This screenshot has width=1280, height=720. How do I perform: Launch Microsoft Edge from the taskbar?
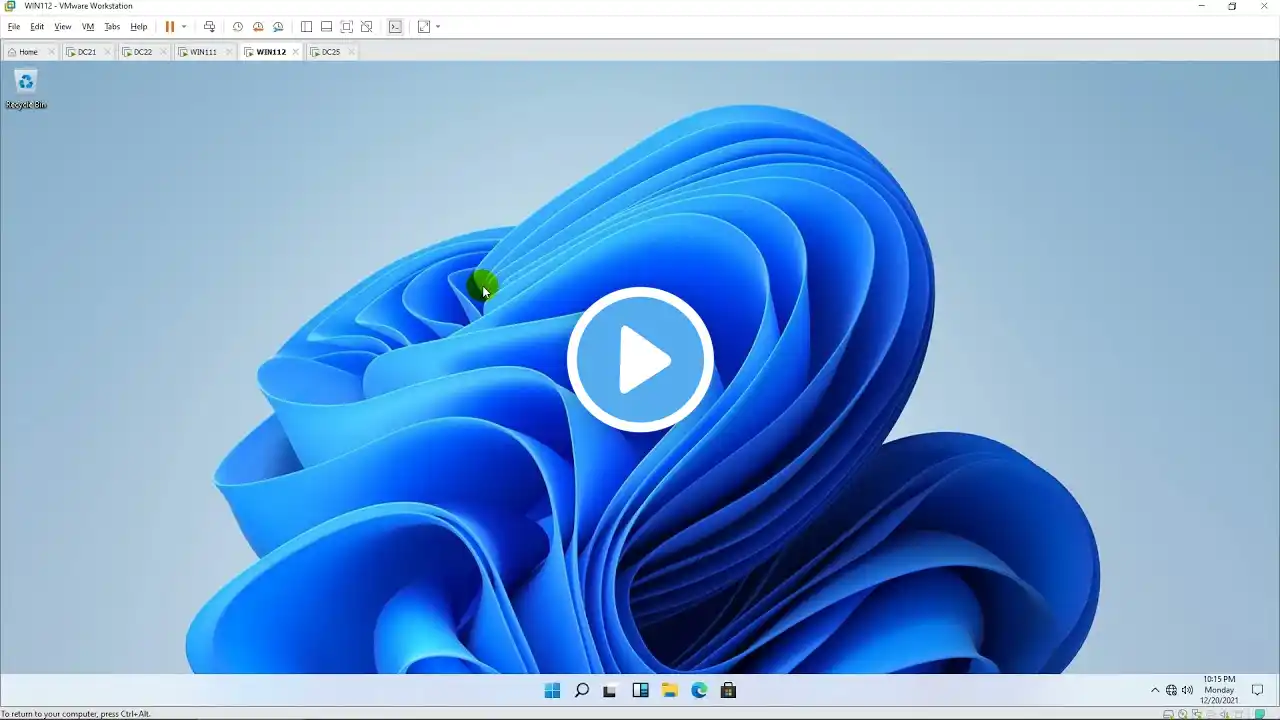coord(699,690)
